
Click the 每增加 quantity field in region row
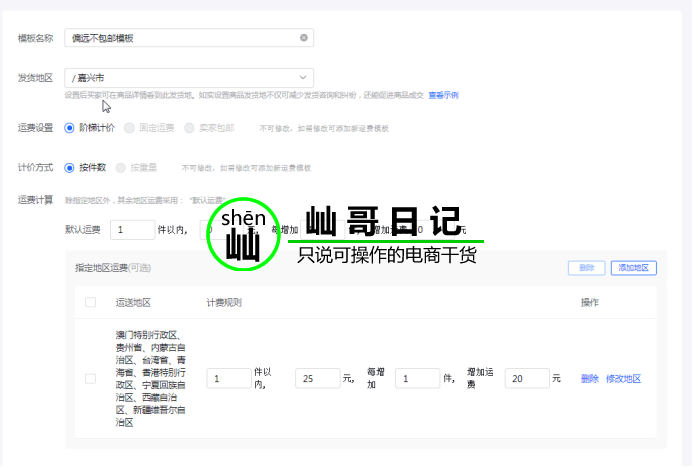418,378
